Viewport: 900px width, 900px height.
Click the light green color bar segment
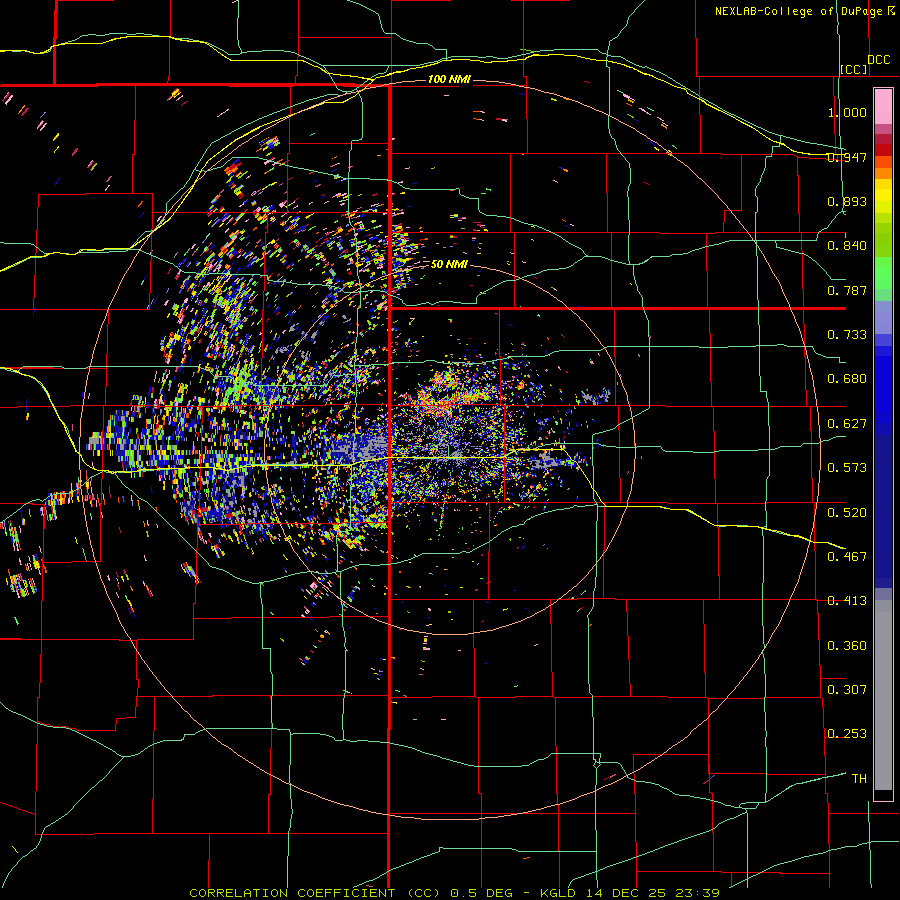pos(883,273)
